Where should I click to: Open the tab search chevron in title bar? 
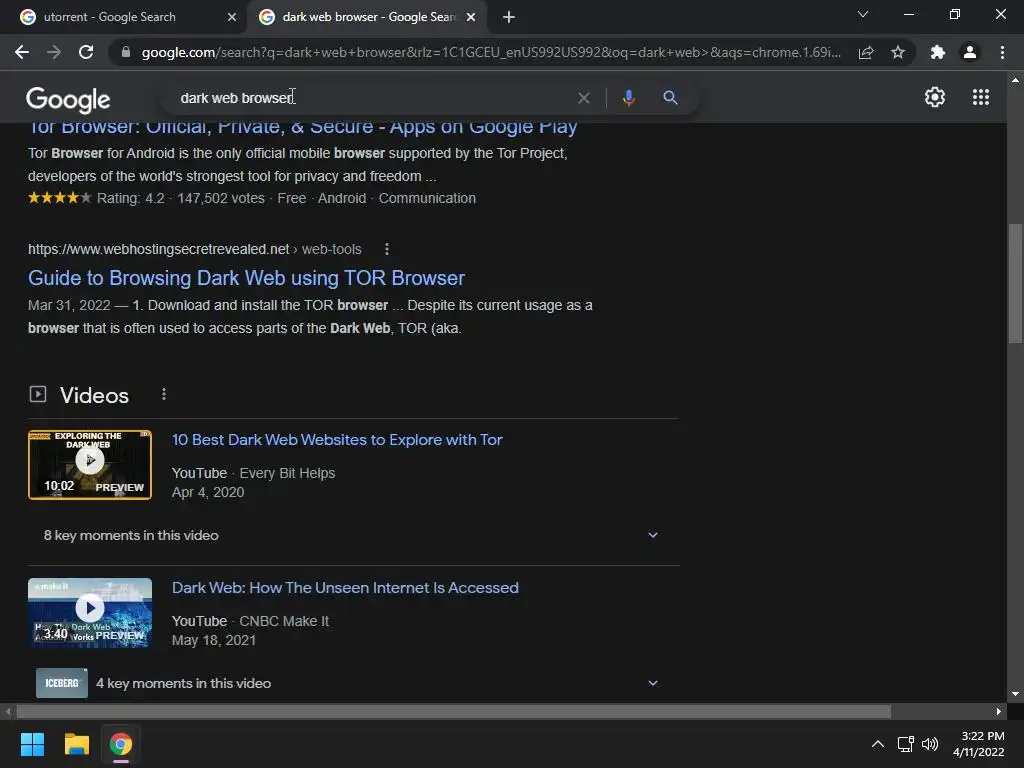coord(863,14)
